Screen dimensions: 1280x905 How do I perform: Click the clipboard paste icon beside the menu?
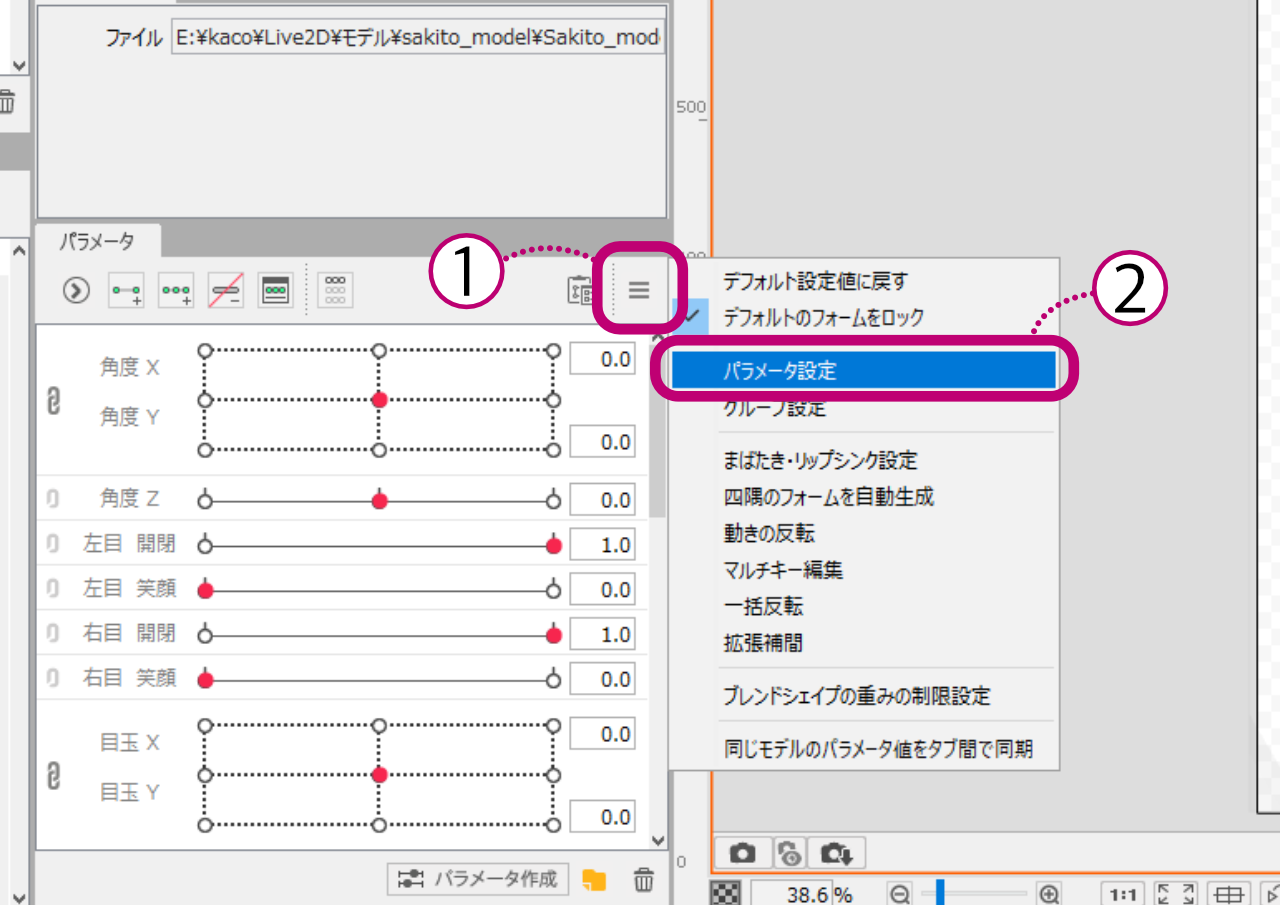click(x=580, y=290)
